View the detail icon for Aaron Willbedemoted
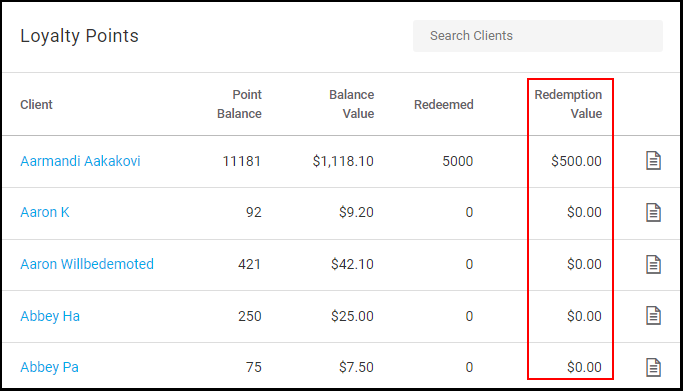Screen dimensions: 683x391 pos(653,264)
